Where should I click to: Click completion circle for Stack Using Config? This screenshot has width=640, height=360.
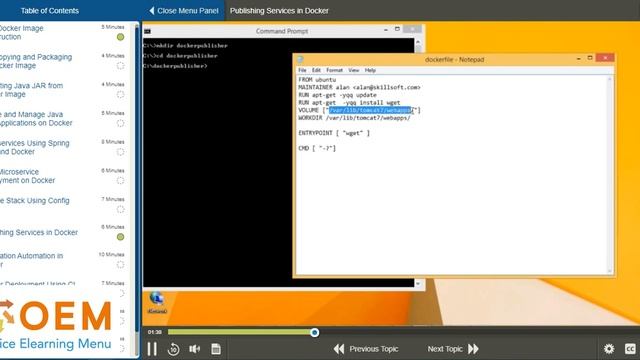click(120, 209)
